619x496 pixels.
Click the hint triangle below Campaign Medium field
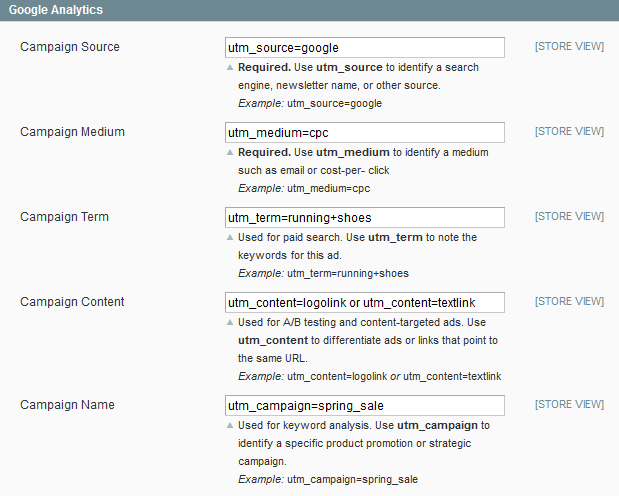point(230,153)
